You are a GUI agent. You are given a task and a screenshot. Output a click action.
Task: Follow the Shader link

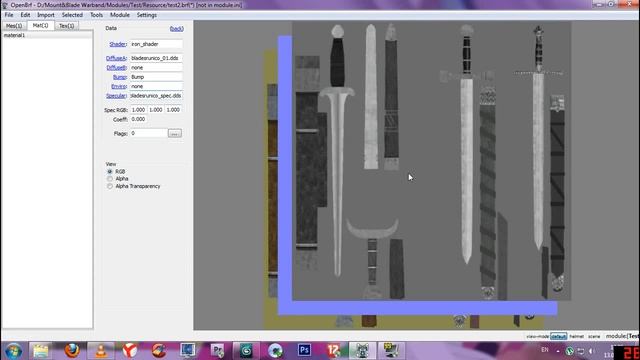pyautogui.click(x=118, y=44)
